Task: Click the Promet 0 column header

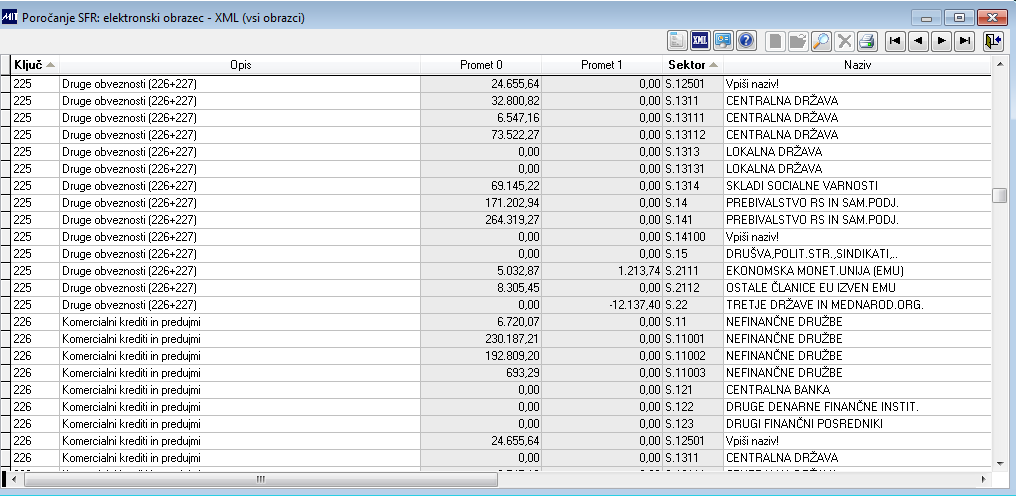Action: 481,65
